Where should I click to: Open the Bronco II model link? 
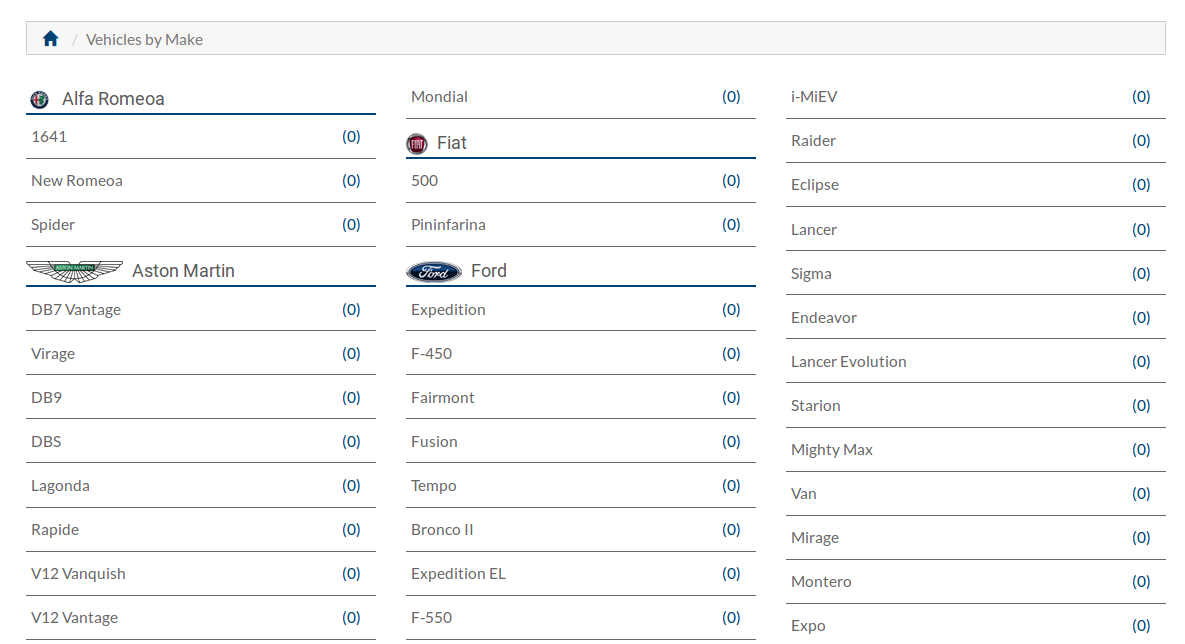pyautogui.click(x=442, y=530)
